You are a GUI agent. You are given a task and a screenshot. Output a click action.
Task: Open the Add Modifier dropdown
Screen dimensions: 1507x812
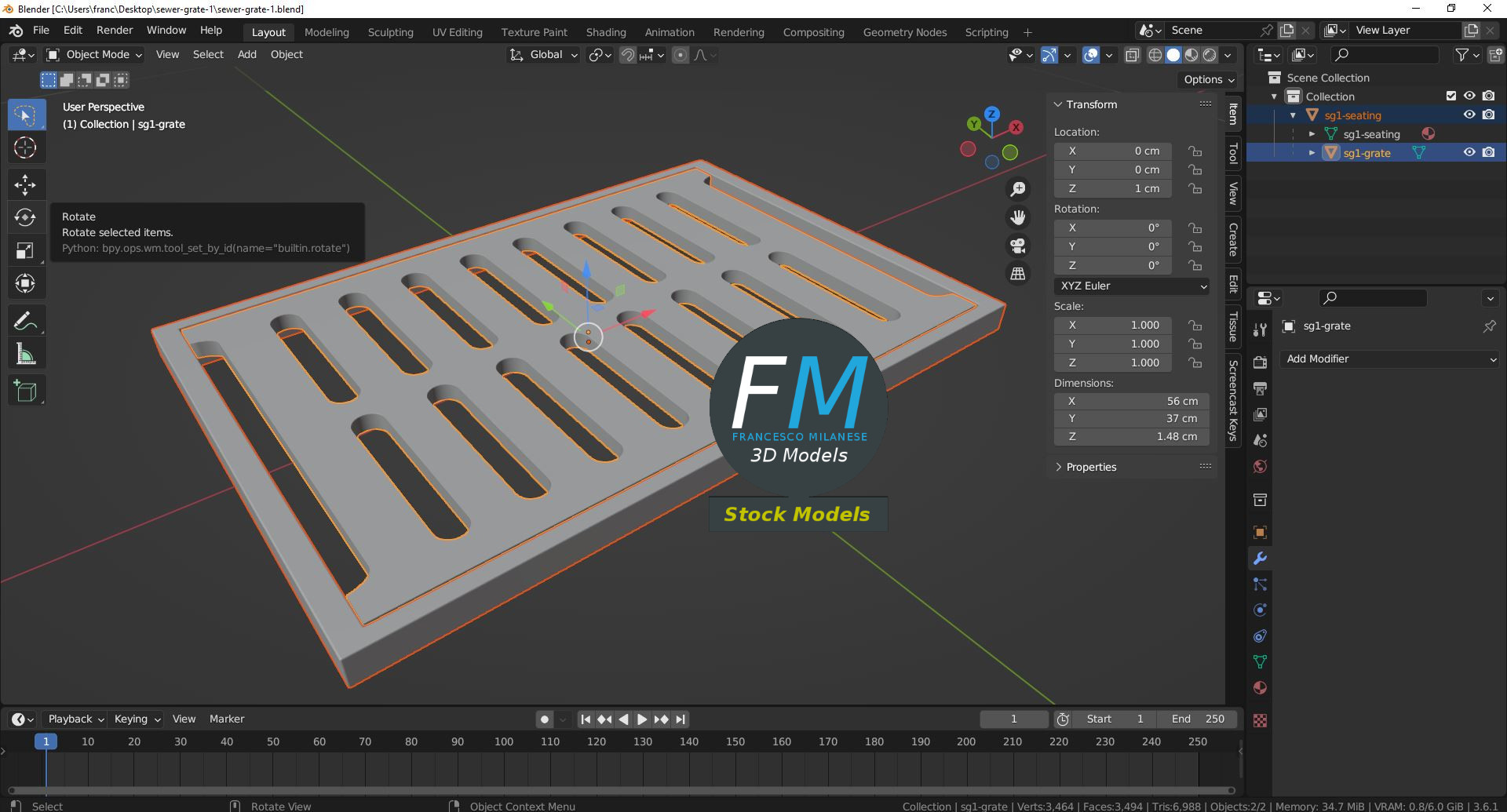[1389, 359]
